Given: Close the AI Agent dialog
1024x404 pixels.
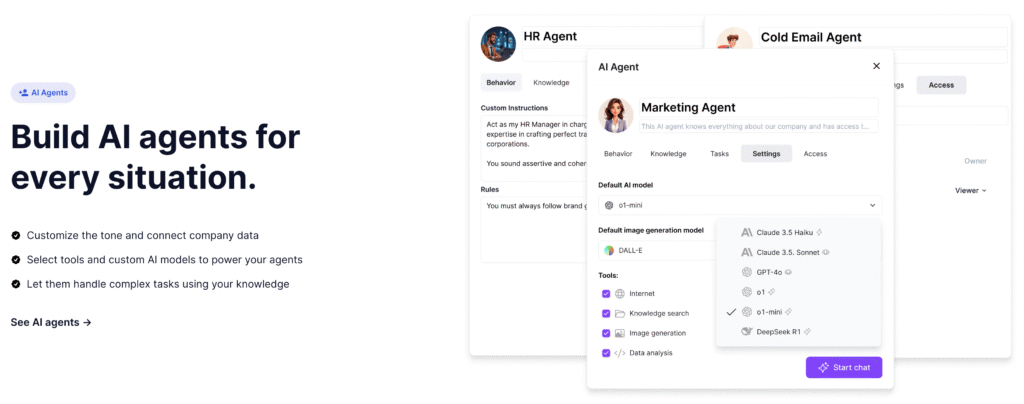Looking at the screenshot, I should (x=876, y=66).
